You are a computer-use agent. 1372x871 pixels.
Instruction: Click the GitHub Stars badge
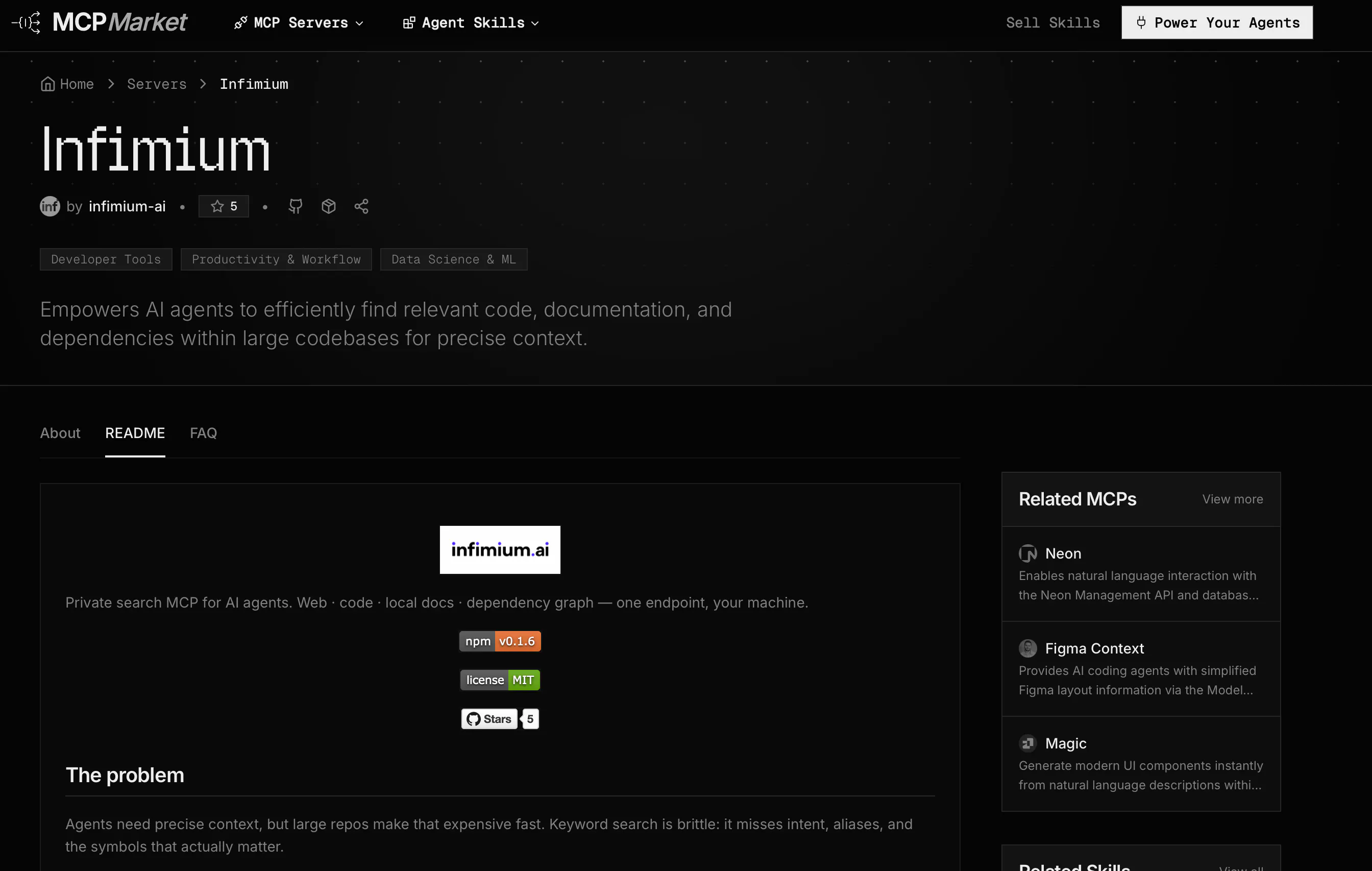click(489, 719)
